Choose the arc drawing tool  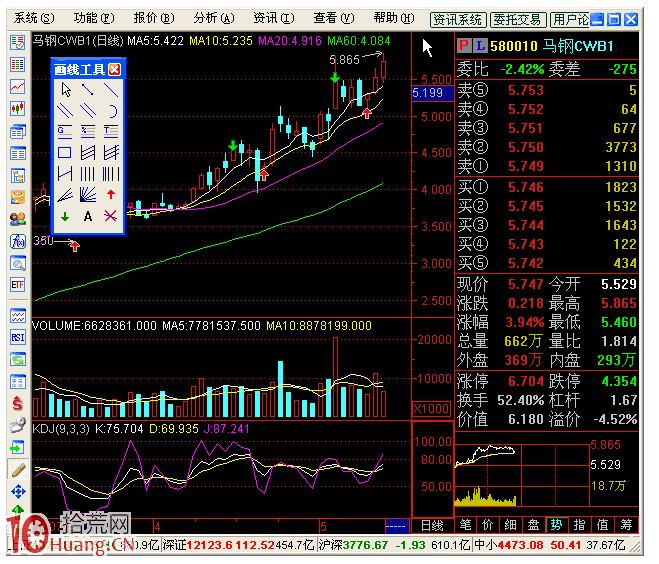[x=111, y=111]
